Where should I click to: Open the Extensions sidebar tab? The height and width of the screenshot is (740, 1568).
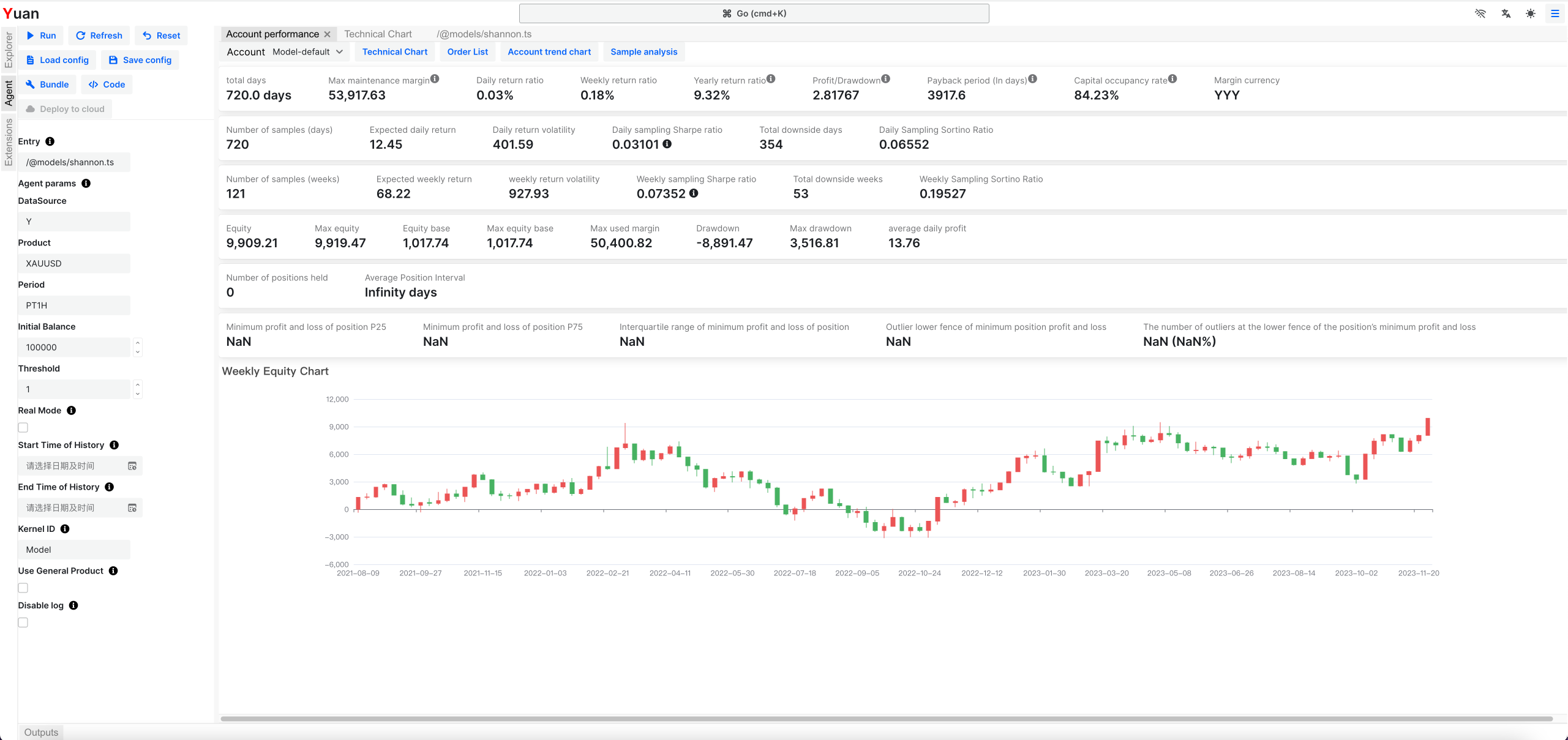(9, 142)
